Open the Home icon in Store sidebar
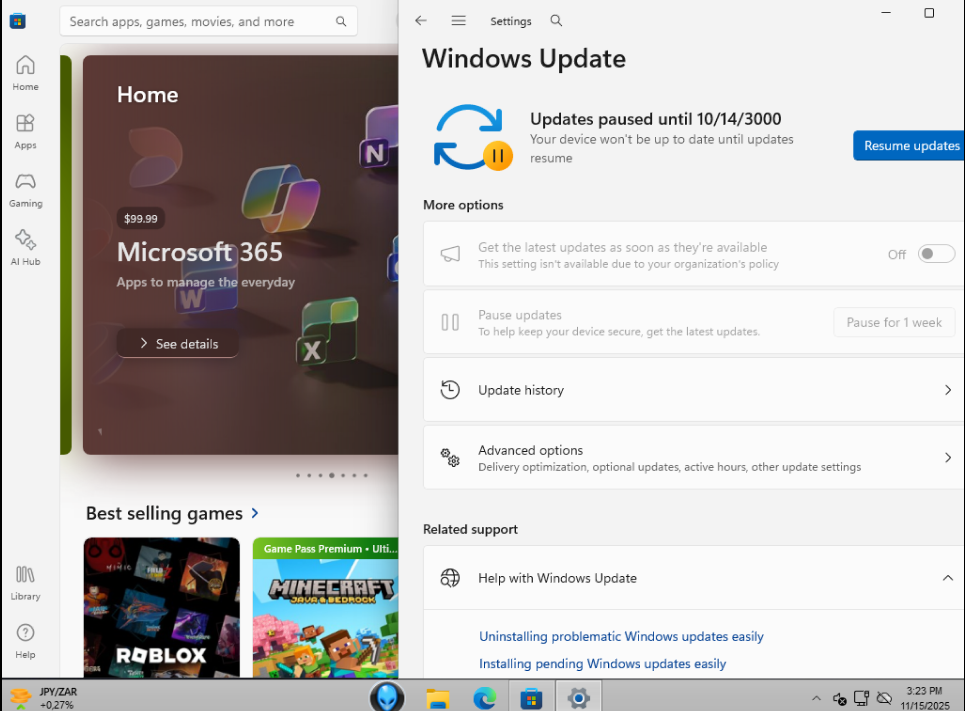 25,73
